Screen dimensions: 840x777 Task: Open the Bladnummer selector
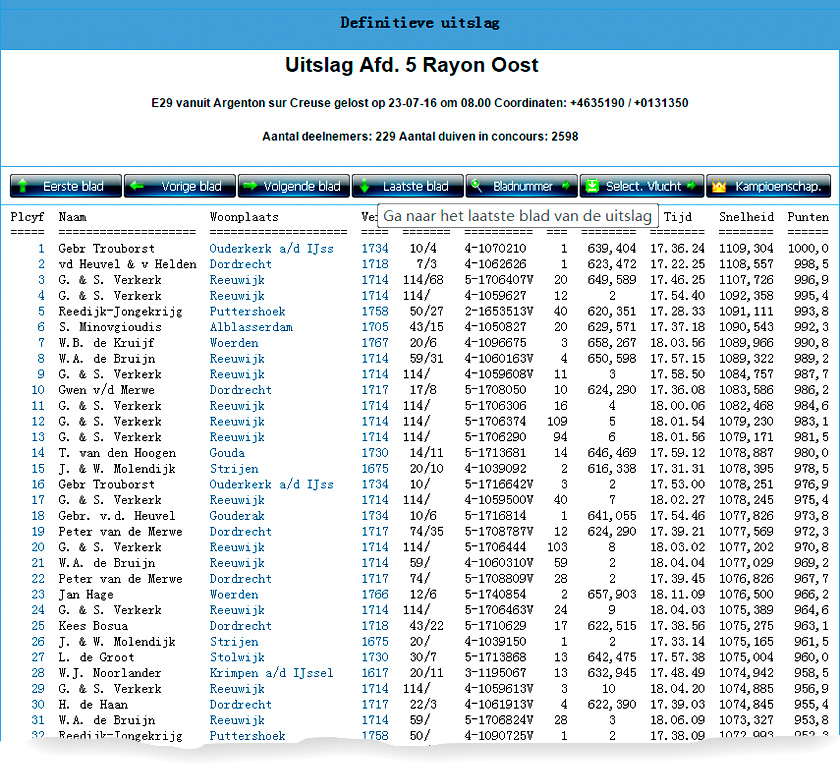point(522,186)
